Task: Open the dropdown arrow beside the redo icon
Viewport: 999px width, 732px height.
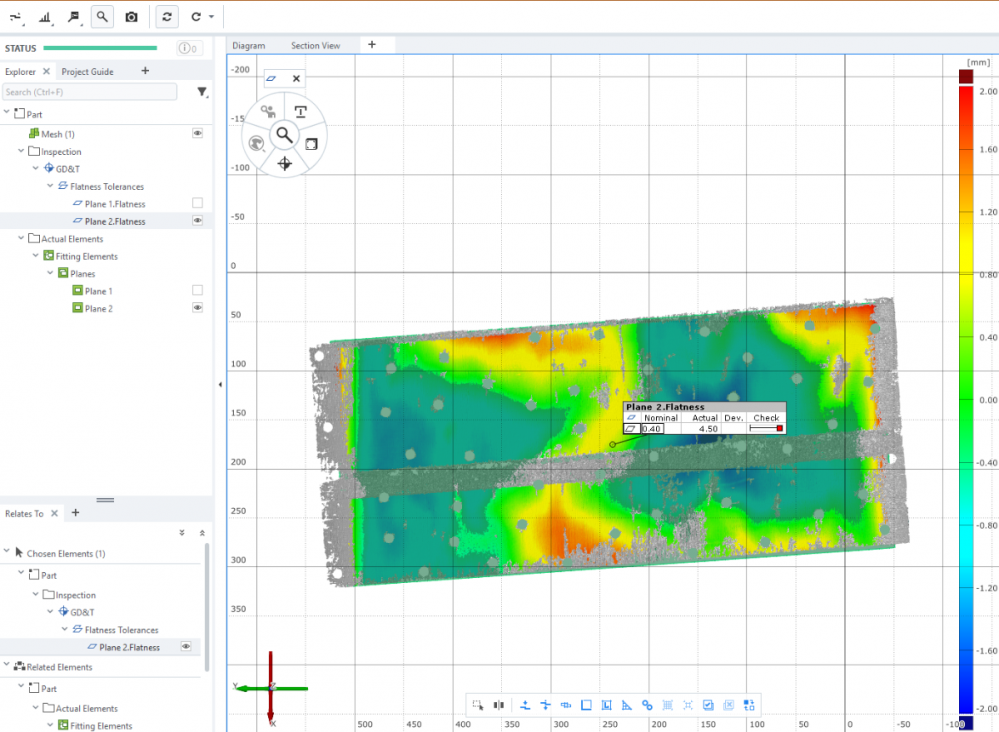Action: click(x=211, y=17)
